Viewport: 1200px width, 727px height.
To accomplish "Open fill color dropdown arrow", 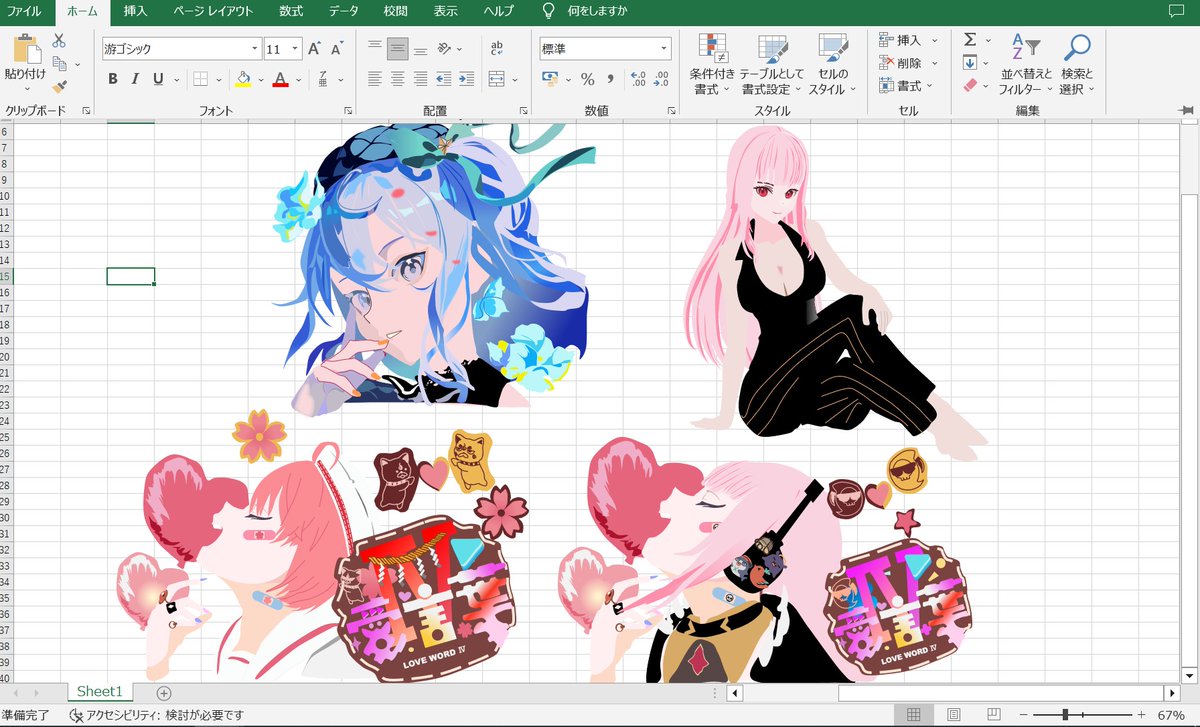I will 262,79.
